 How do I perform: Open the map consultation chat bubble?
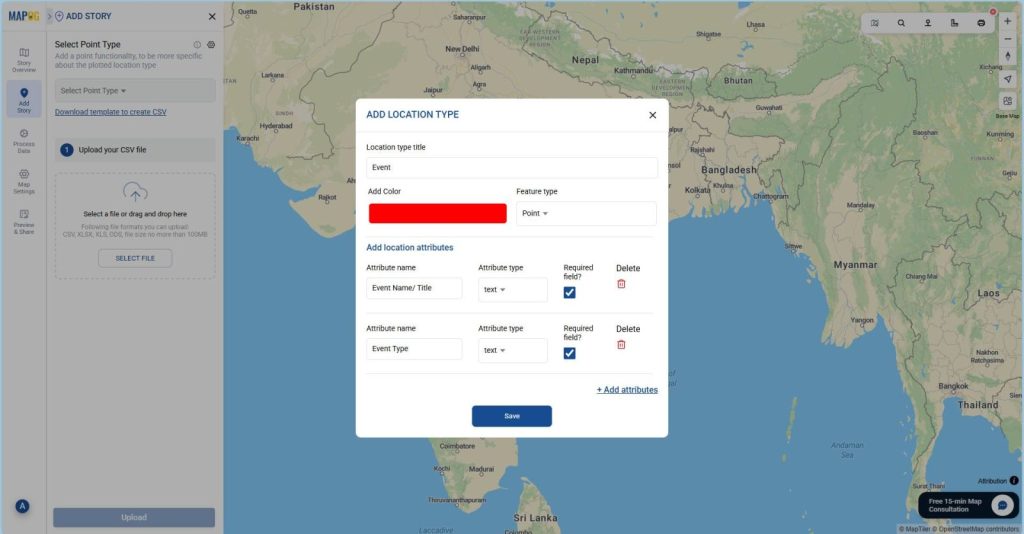click(x=1001, y=505)
